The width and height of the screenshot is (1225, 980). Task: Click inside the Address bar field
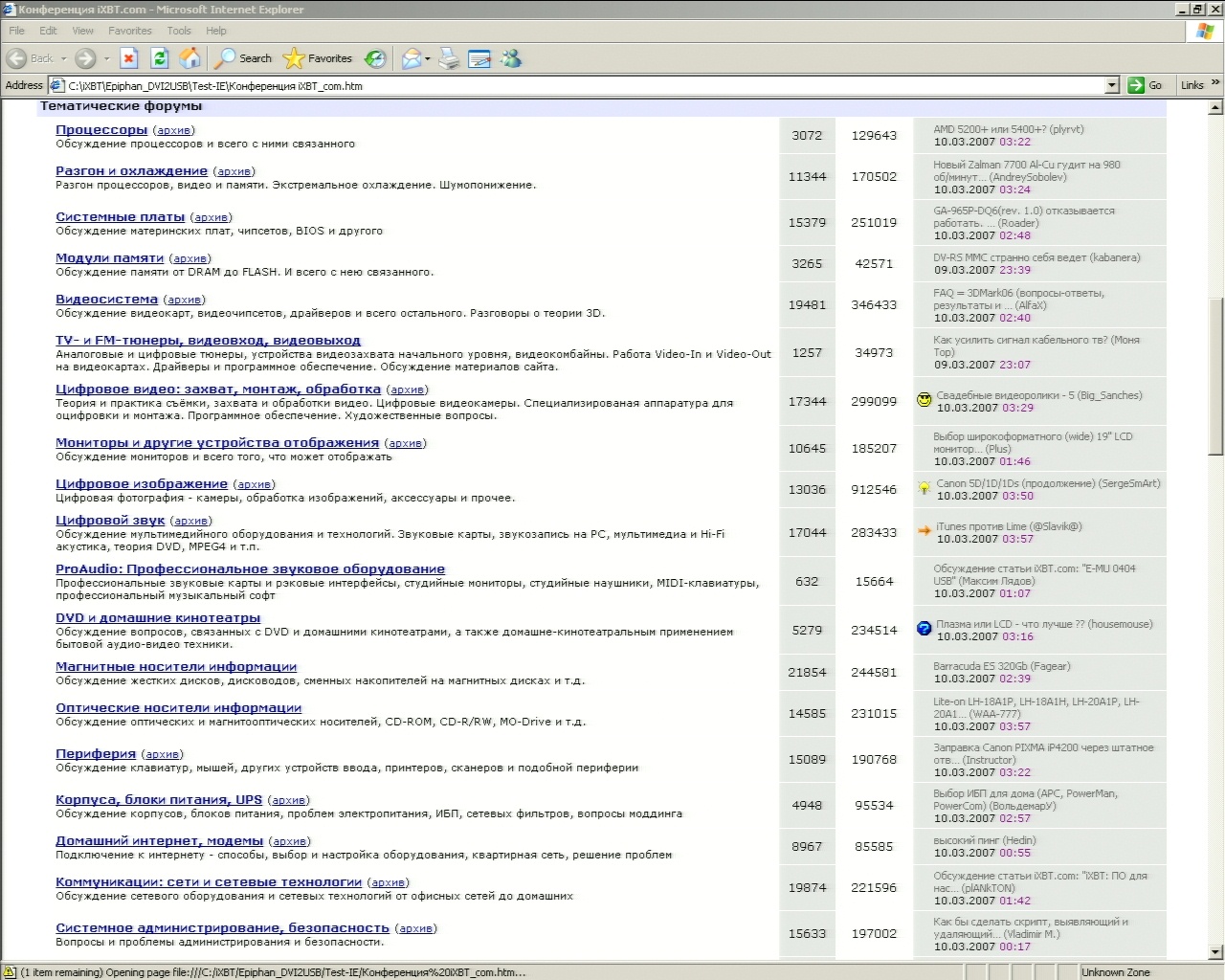pos(574,85)
